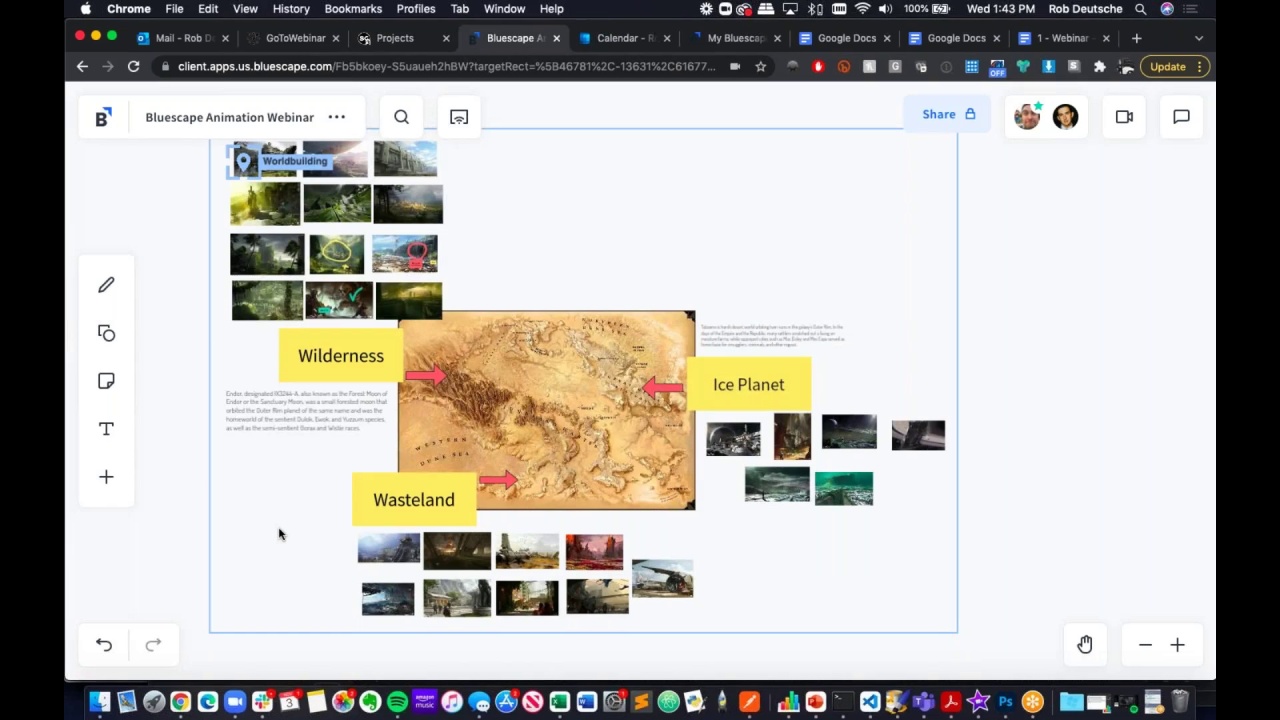Click the Bluescape logo home icon
Image resolution: width=1280 pixels, height=720 pixels.
point(102,117)
